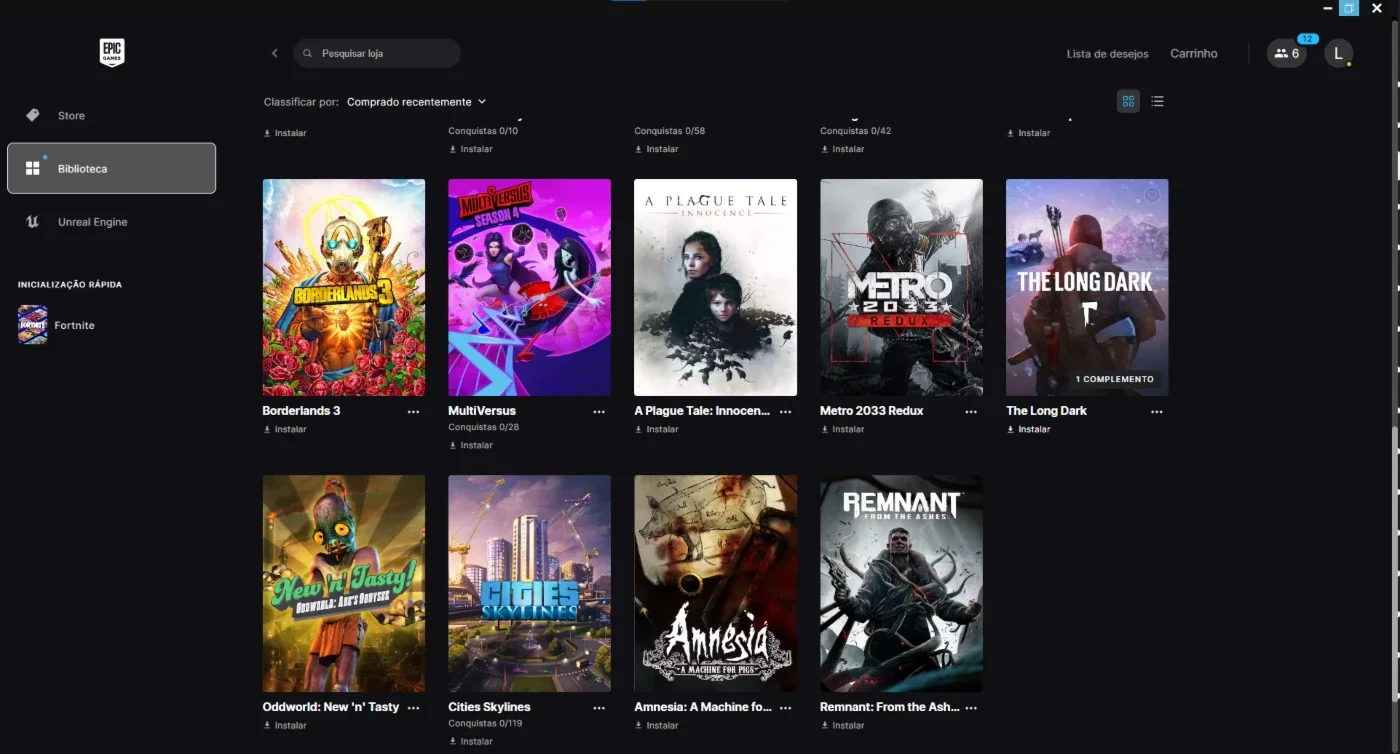Open Remnant: From the Ashes cover
The height and width of the screenshot is (754, 1400).
tap(901, 583)
